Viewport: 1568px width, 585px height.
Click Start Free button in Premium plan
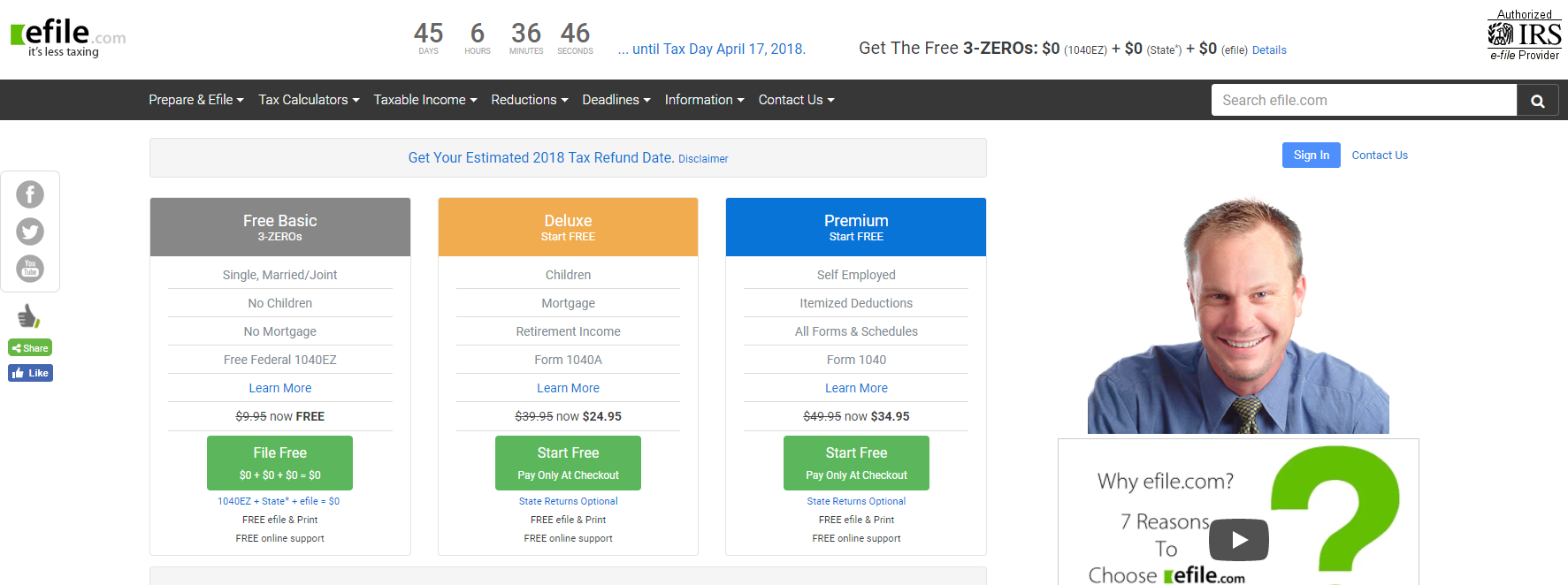[x=856, y=463]
